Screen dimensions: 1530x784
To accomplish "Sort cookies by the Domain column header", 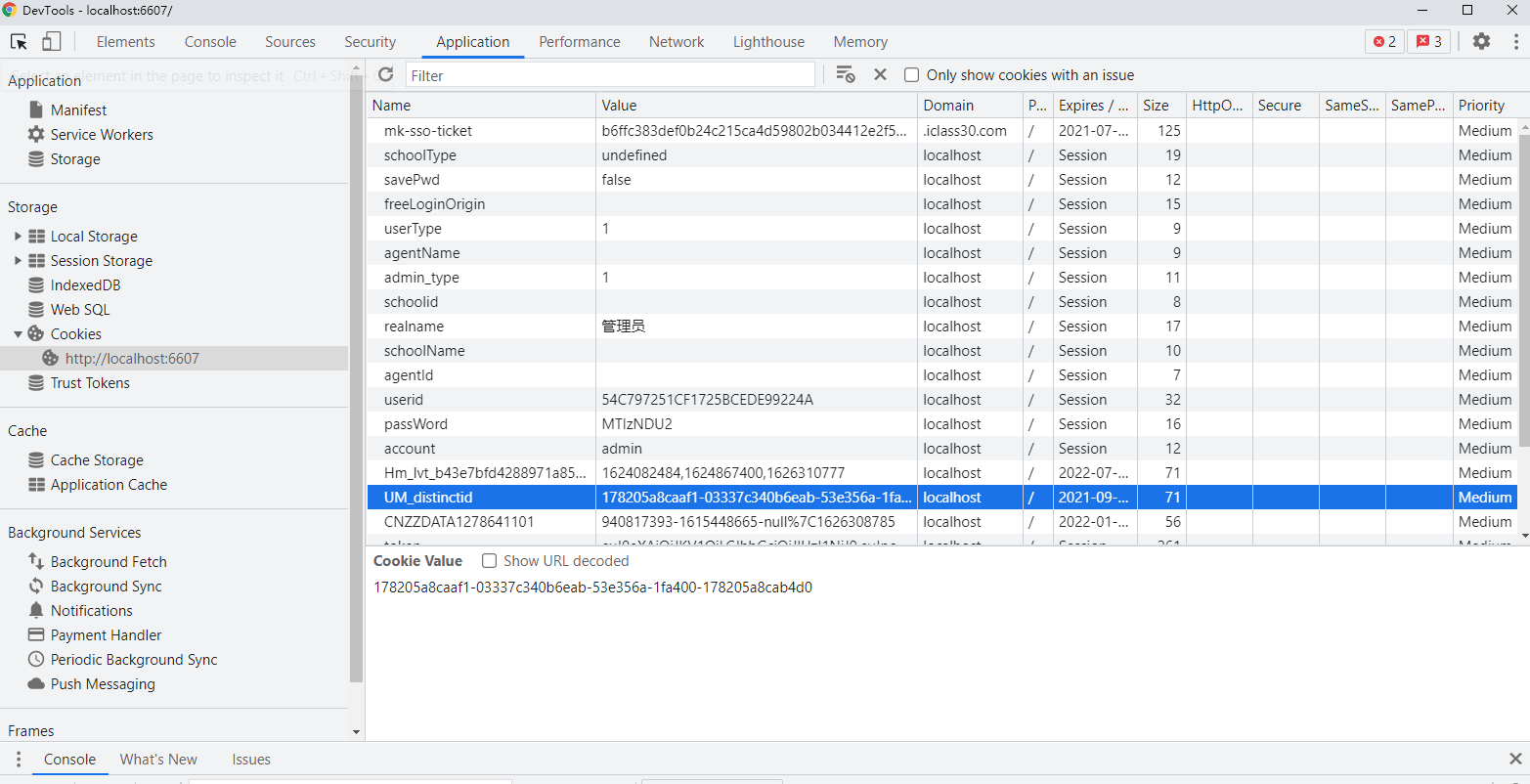I will (970, 106).
